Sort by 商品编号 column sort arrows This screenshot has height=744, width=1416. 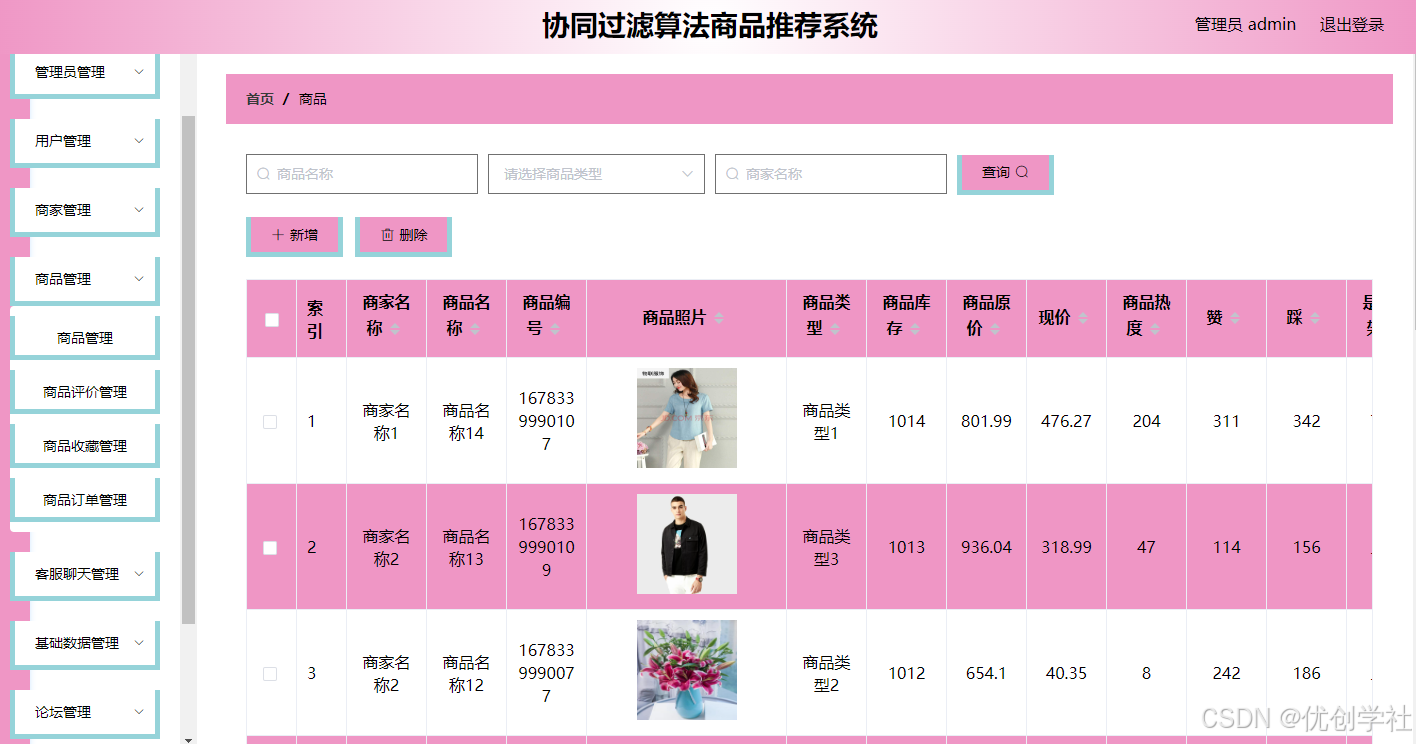[x=555, y=329]
